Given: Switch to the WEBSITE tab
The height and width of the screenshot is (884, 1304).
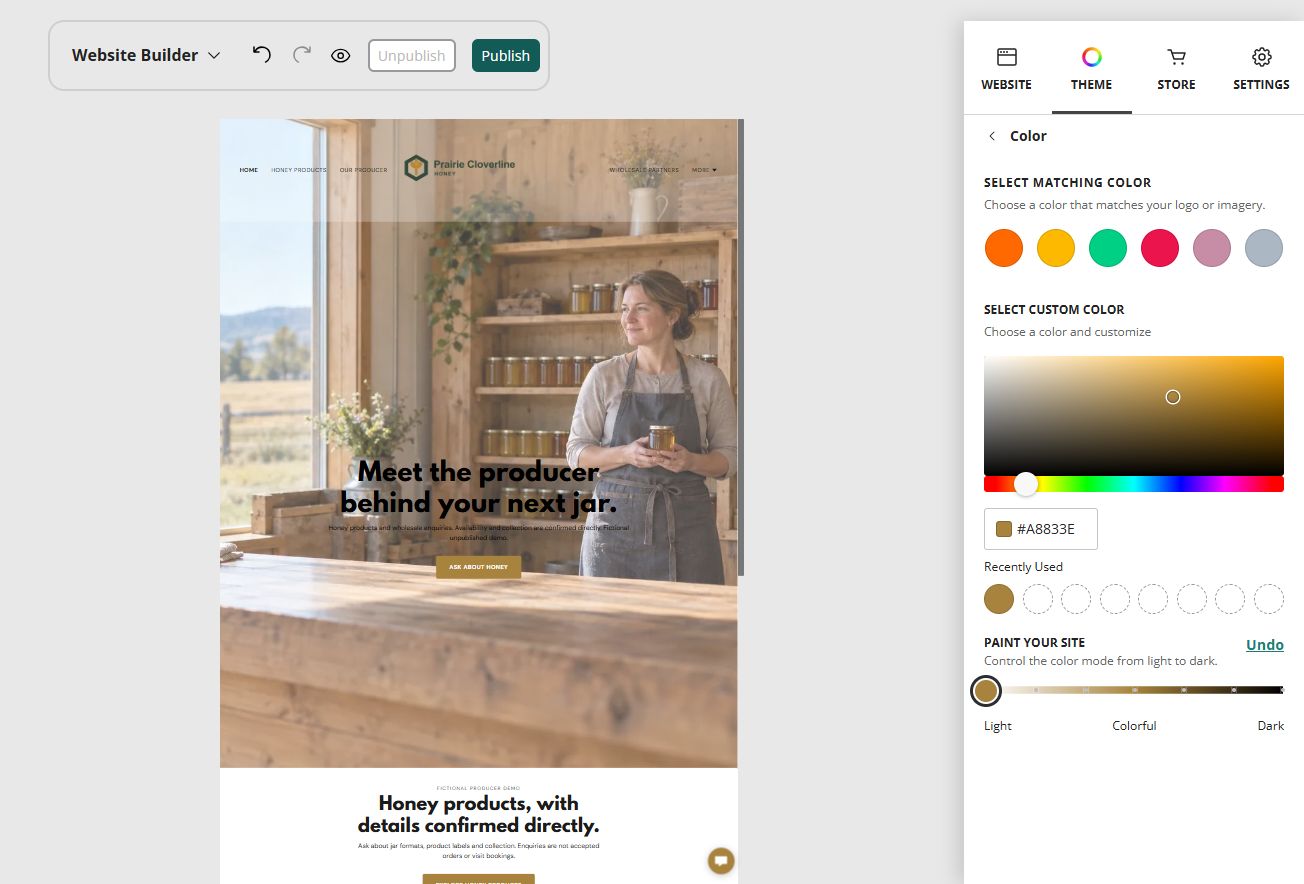Looking at the screenshot, I should click(x=1006, y=69).
